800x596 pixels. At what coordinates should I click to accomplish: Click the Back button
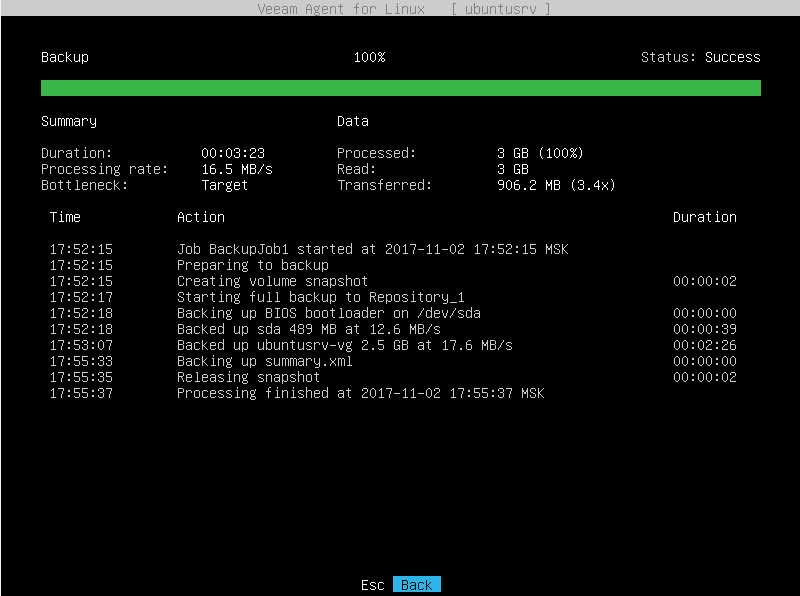pos(416,585)
